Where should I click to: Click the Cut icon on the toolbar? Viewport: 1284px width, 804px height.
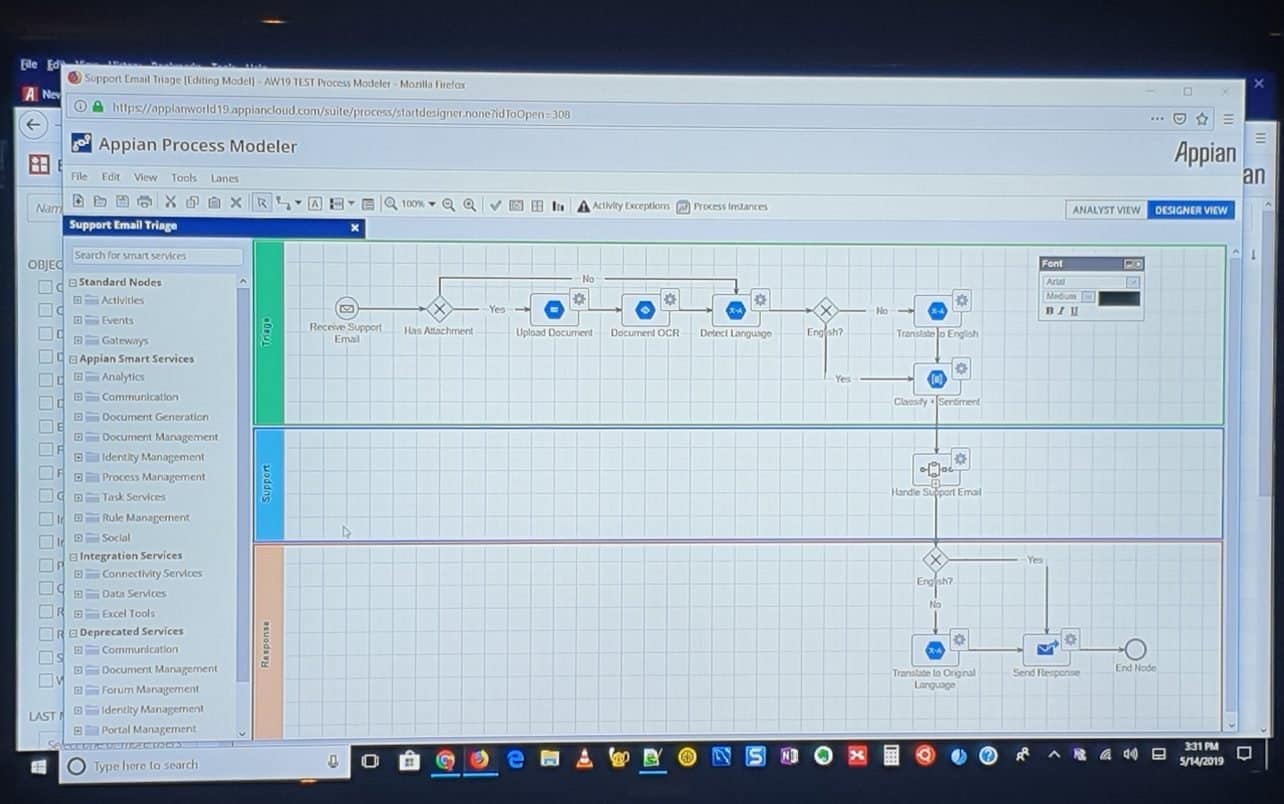point(170,204)
